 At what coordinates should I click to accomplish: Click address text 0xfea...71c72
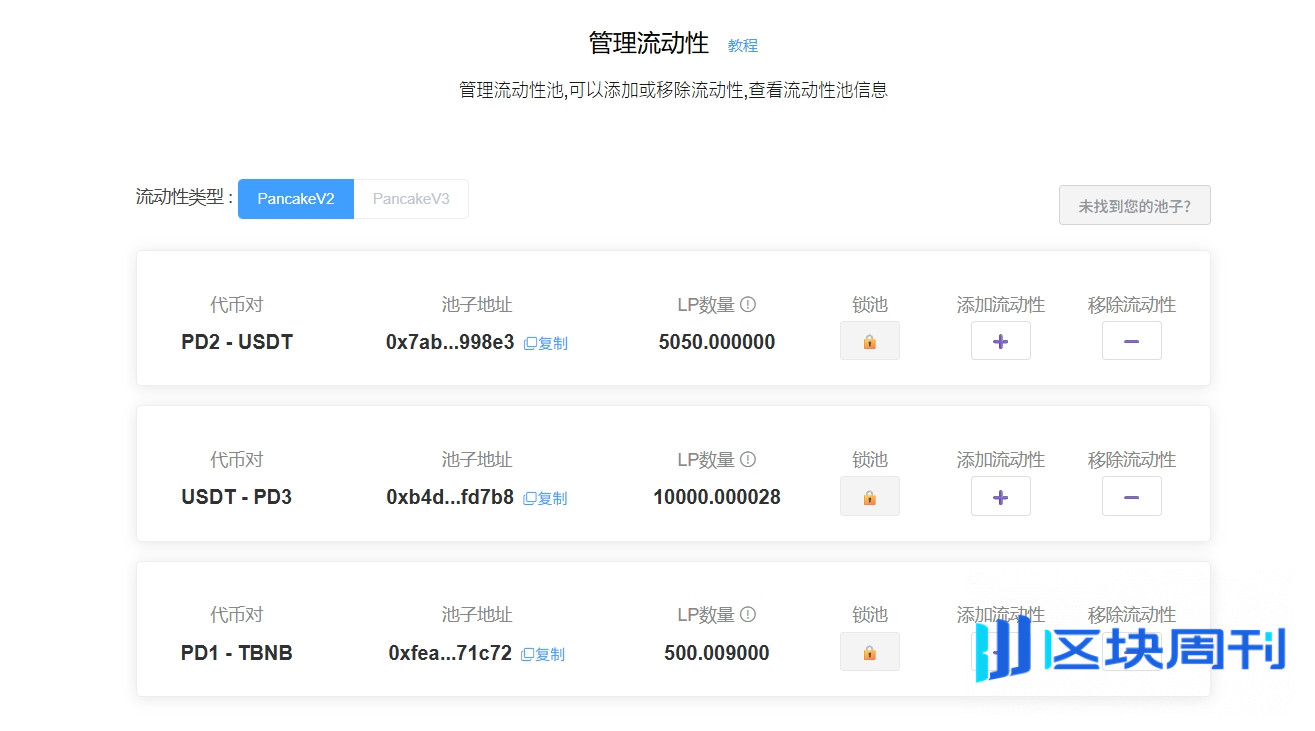(x=450, y=653)
